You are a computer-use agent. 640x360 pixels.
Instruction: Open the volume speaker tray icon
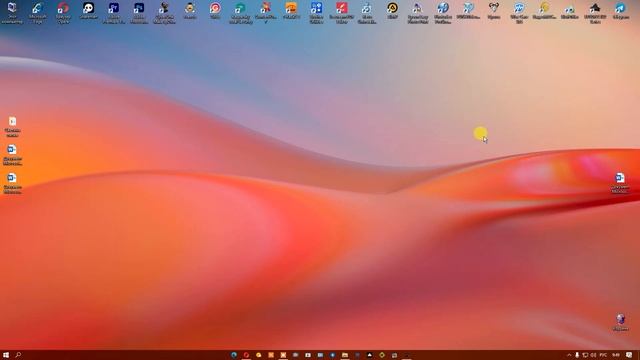click(593, 355)
